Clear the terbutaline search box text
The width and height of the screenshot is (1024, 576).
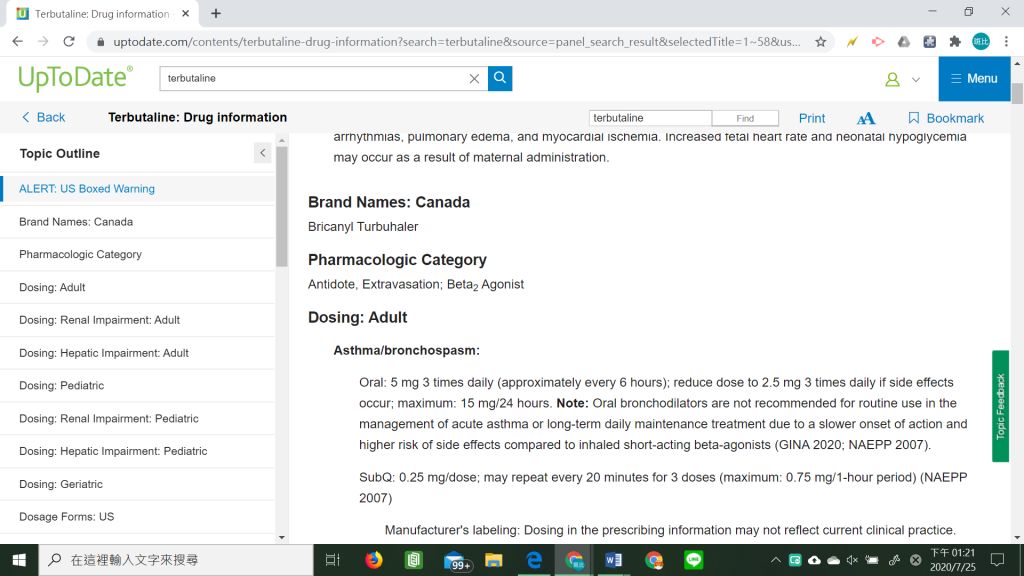(x=474, y=79)
